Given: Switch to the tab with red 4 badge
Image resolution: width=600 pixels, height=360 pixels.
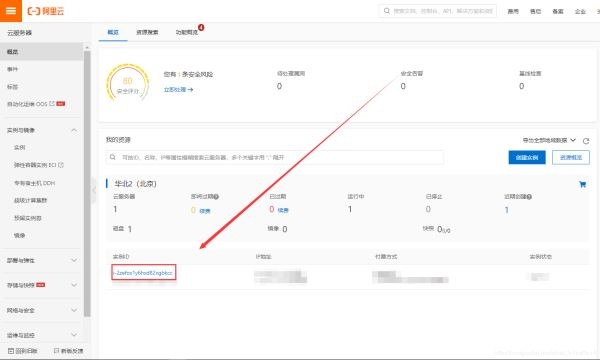Looking at the screenshot, I should (187, 32).
